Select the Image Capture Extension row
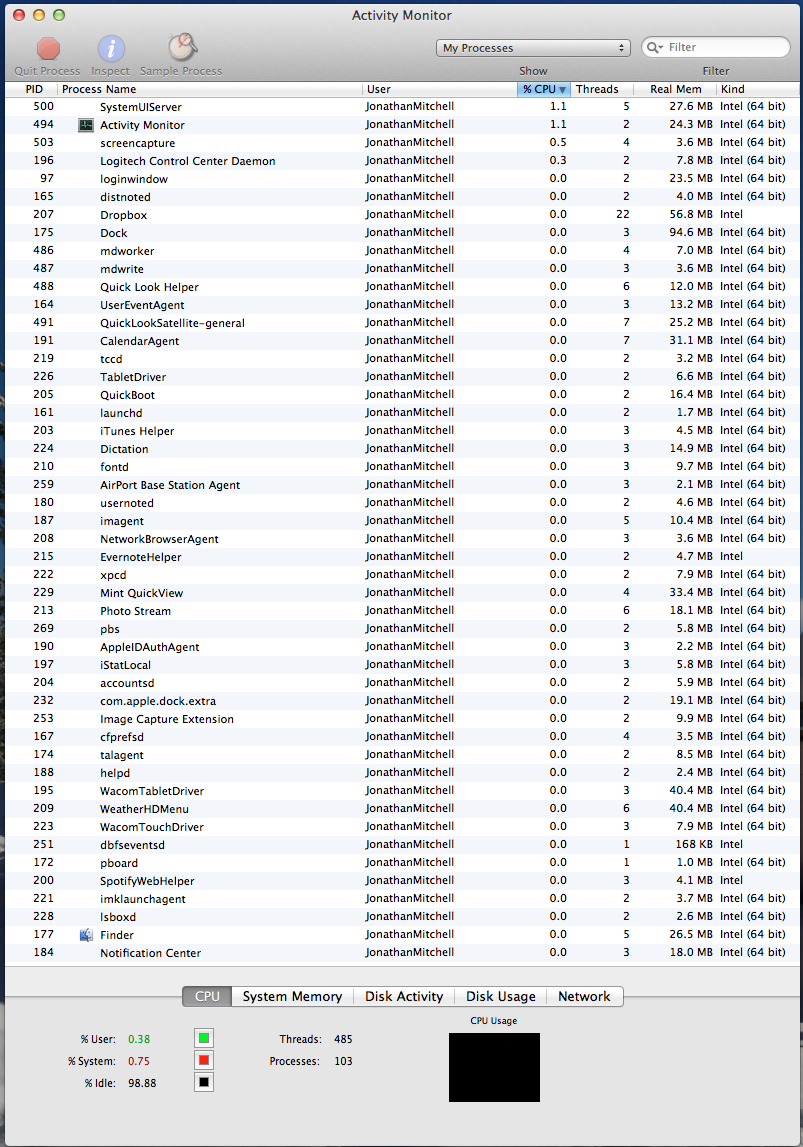This screenshot has width=803, height=1147. (x=402, y=719)
